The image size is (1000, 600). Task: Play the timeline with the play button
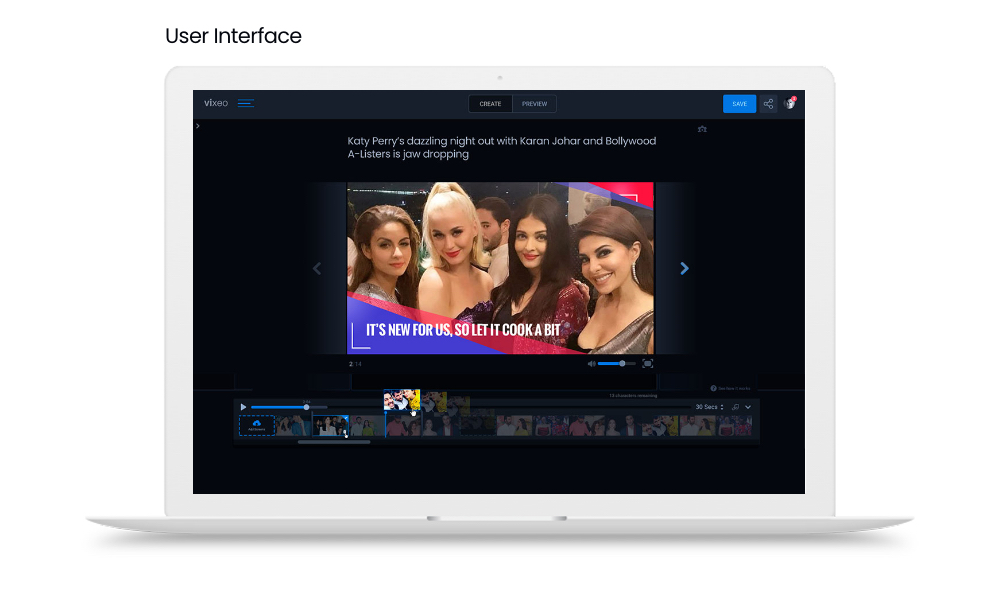tap(243, 407)
